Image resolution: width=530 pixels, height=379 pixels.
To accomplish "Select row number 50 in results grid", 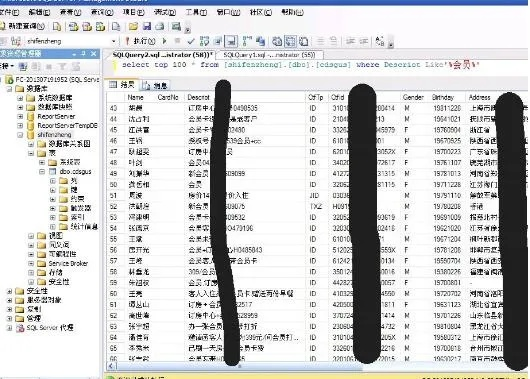I will pyautogui.click(x=114, y=185).
